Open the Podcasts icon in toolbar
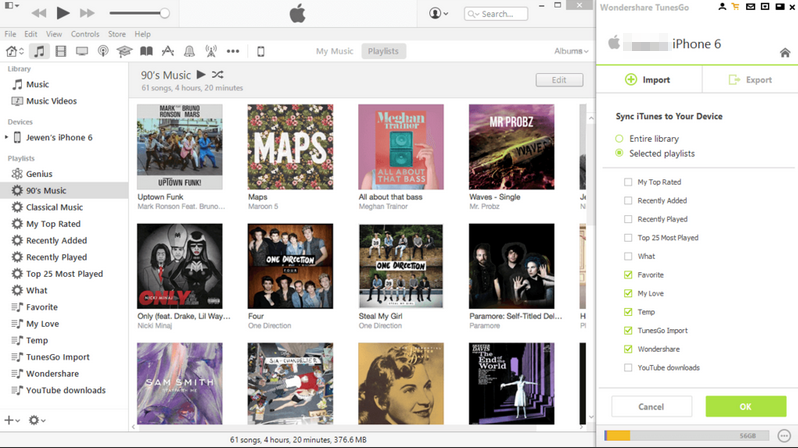 (102, 51)
